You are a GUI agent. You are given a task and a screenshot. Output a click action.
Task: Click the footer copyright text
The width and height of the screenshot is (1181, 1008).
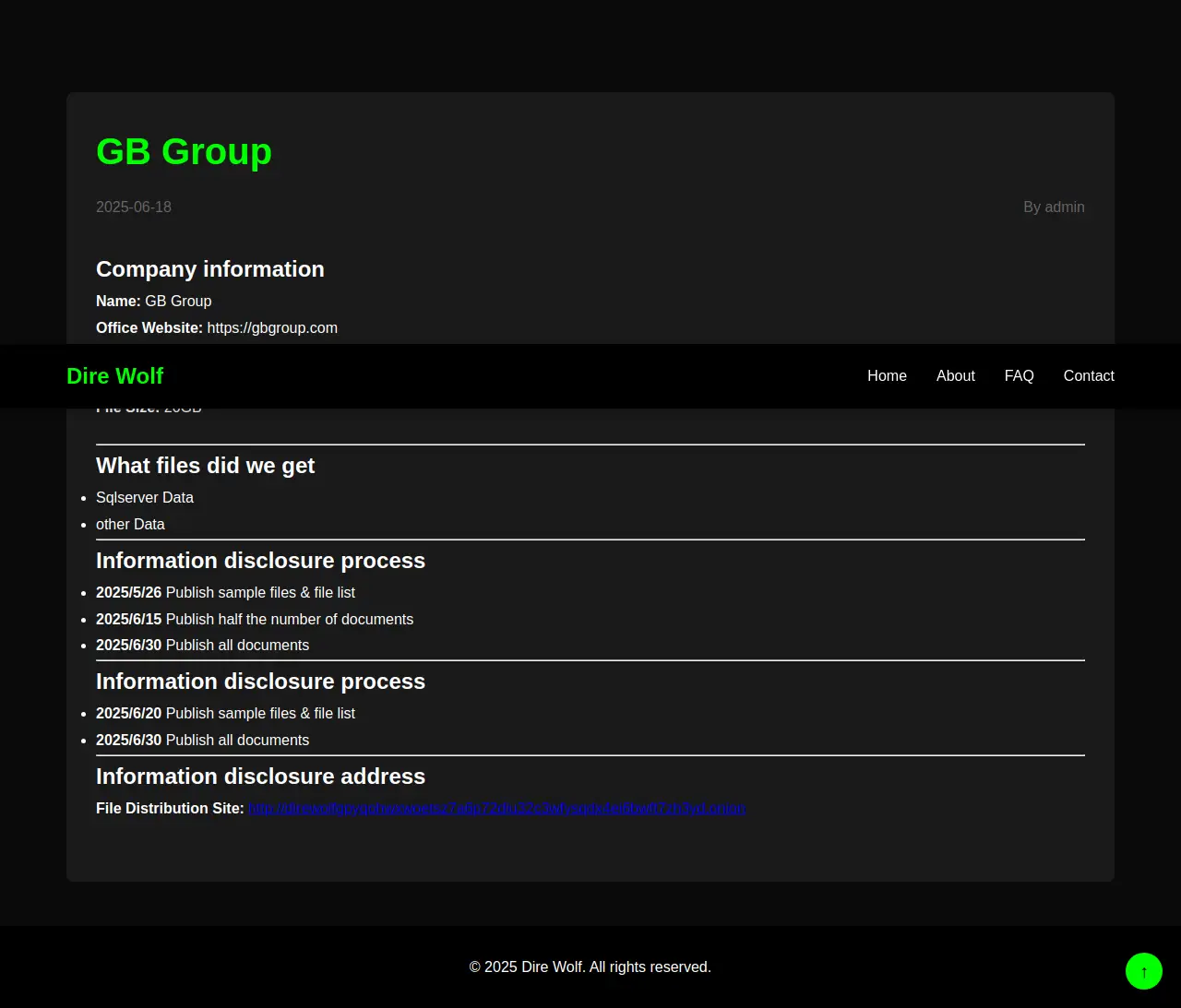click(590, 967)
